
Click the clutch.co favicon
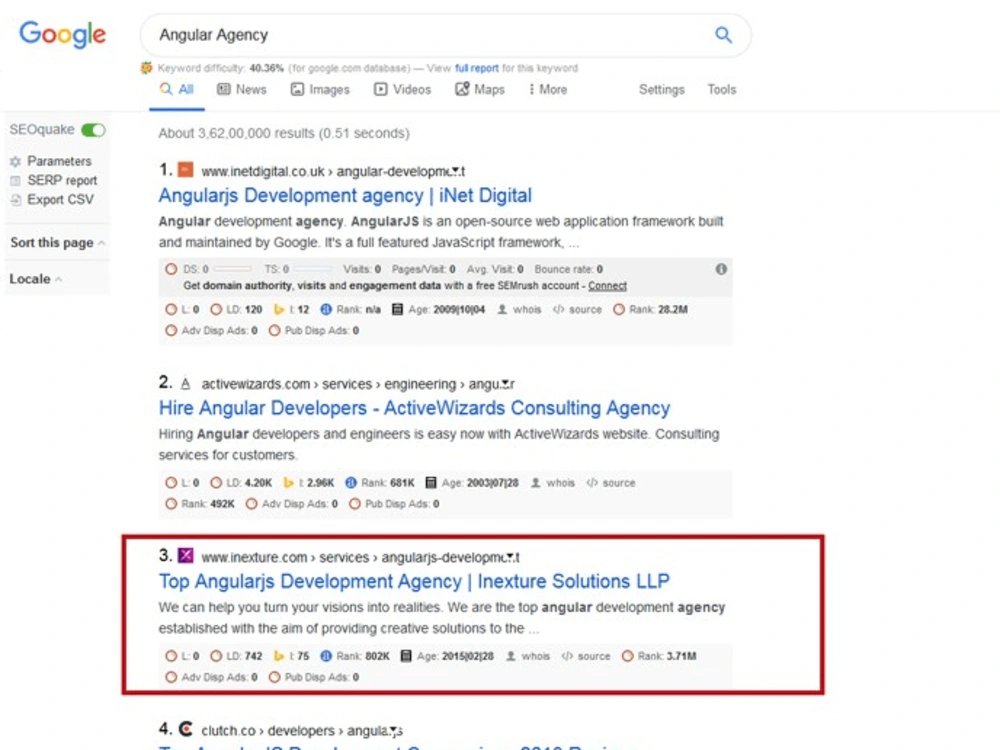point(185,728)
